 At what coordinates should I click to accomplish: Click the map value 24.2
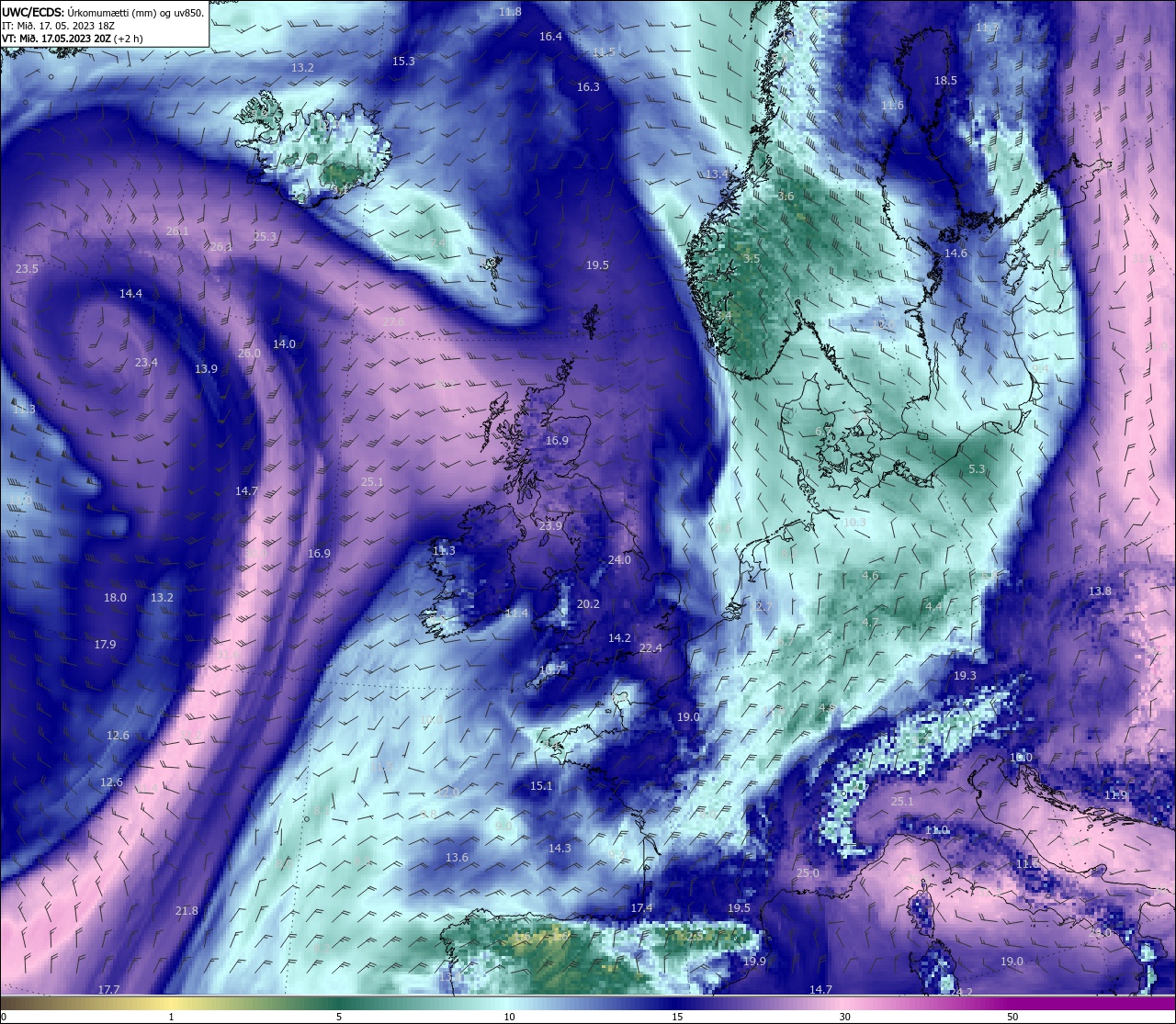tap(961, 993)
